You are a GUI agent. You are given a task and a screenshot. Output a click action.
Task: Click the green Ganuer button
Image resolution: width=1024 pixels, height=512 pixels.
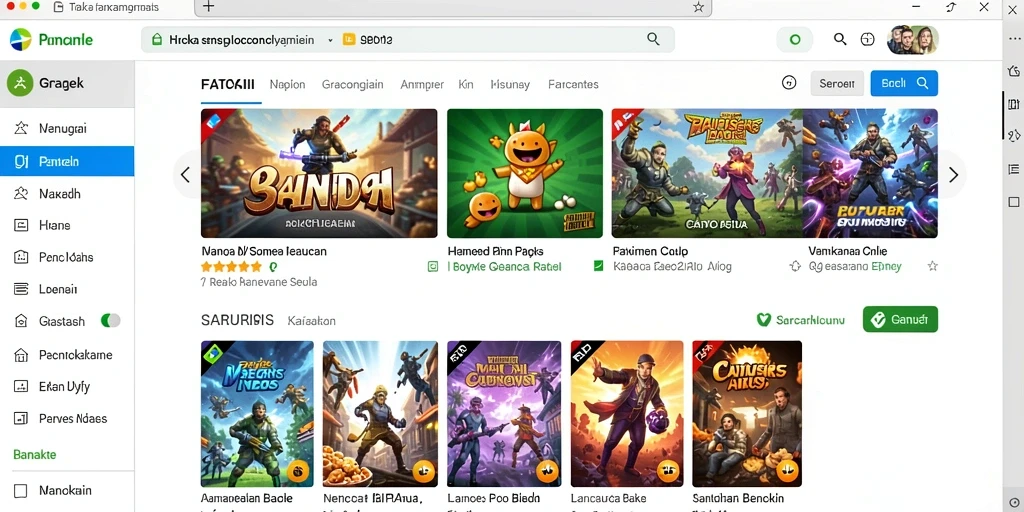click(x=900, y=319)
